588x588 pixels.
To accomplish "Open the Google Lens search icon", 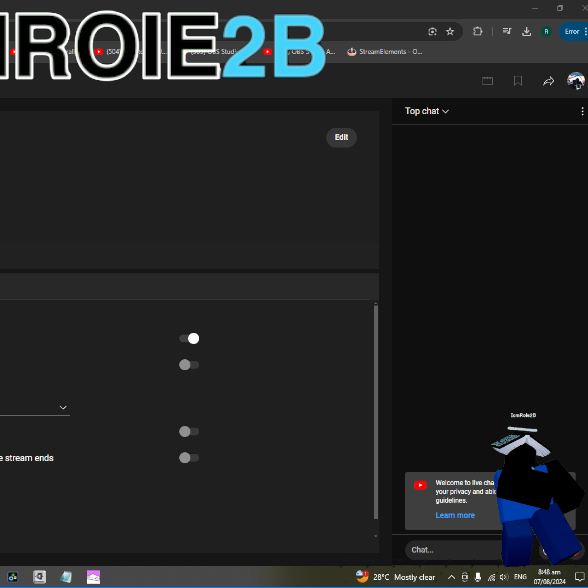I will [x=432, y=32].
